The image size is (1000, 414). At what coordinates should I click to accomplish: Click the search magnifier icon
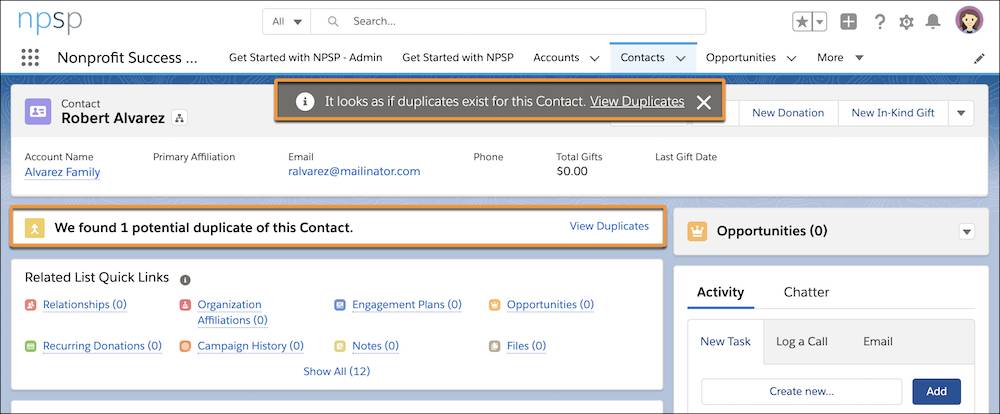point(333,21)
